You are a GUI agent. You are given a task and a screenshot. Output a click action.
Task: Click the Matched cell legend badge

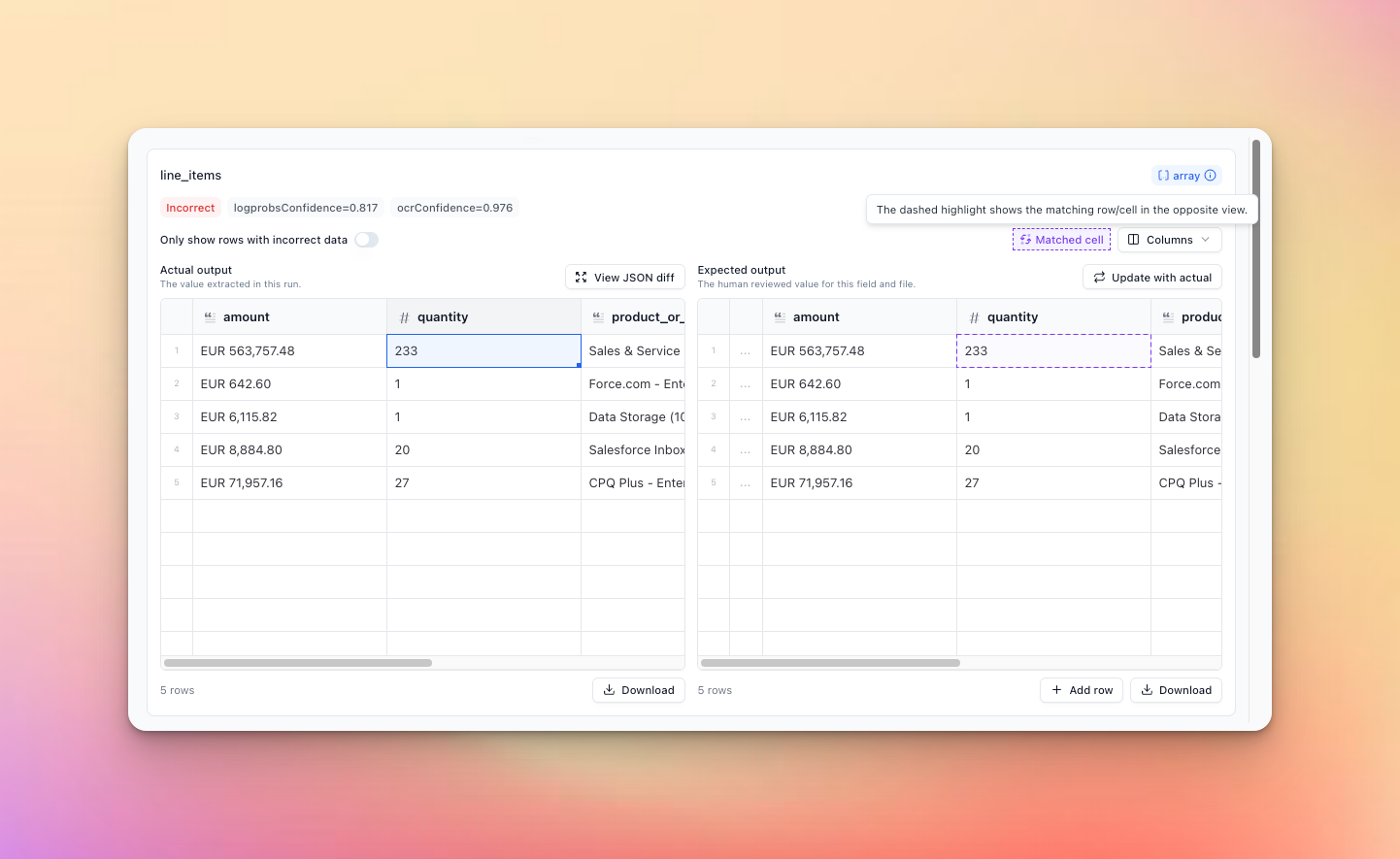click(1061, 240)
